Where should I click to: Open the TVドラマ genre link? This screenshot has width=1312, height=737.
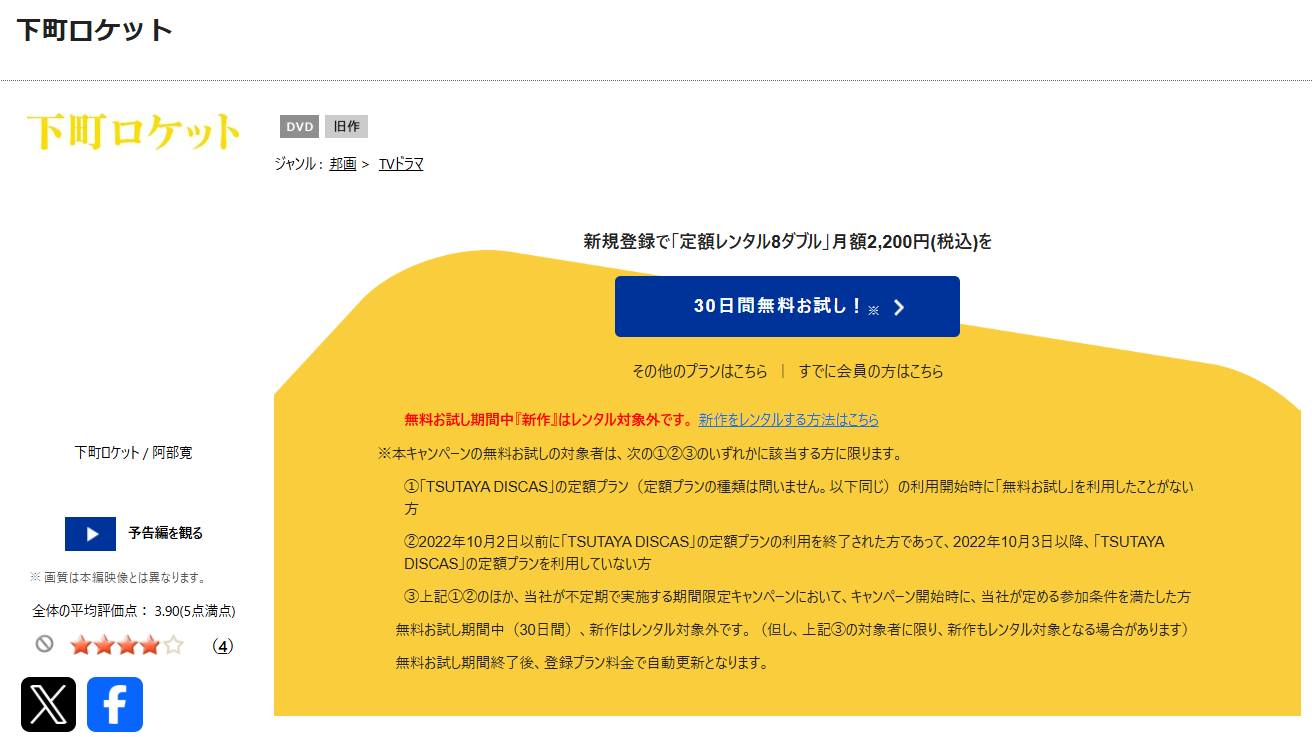(401, 164)
